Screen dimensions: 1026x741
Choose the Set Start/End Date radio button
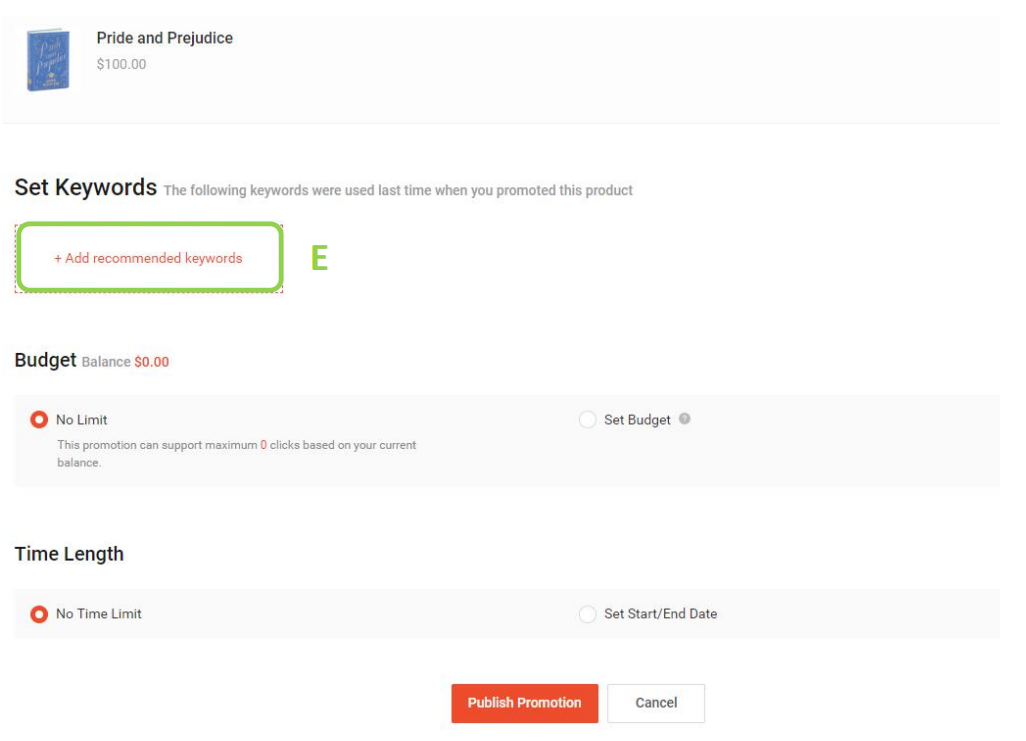tap(588, 614)
